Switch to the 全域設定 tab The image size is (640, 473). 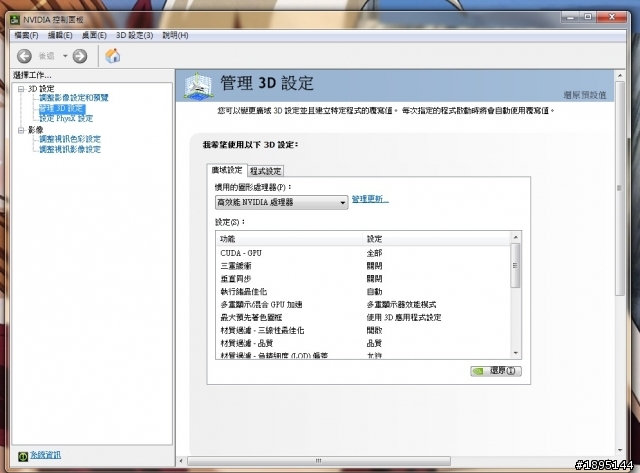pos(227,170)
